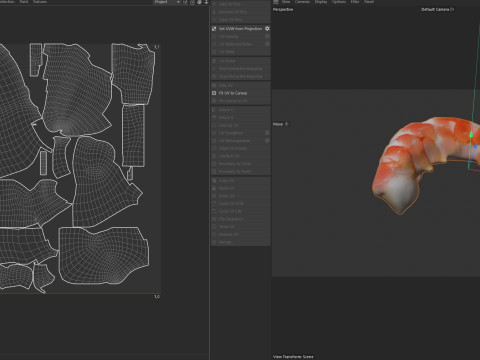Click the 3D viewport hamburger menu icon
This screenshot has height=360, width=480.
pos(276,2)
